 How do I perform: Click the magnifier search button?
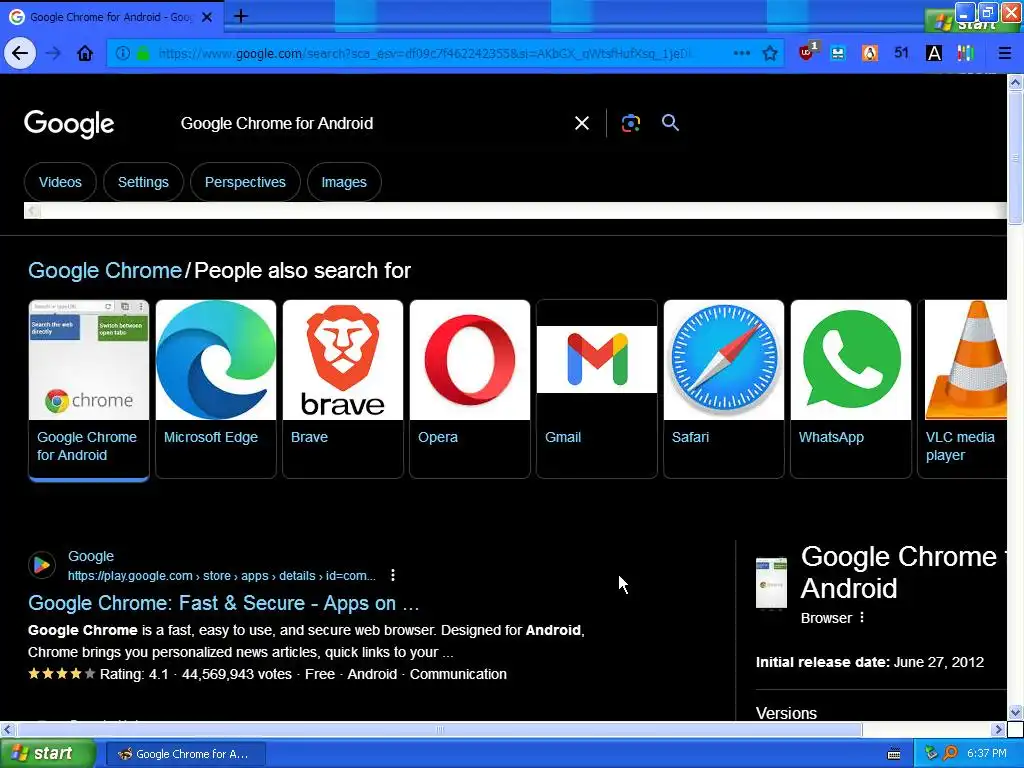[670, 122]
